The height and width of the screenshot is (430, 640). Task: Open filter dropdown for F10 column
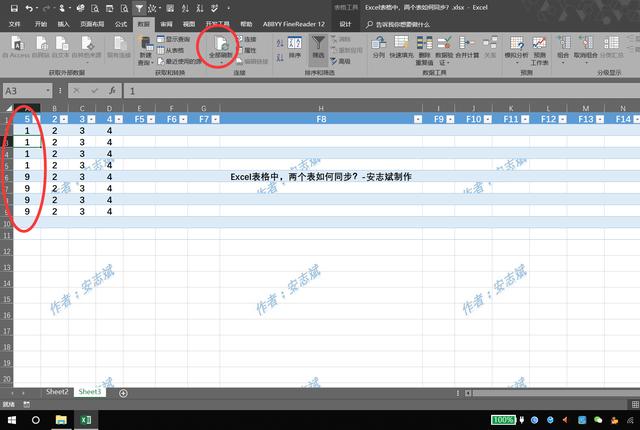[x=488, y=119]
